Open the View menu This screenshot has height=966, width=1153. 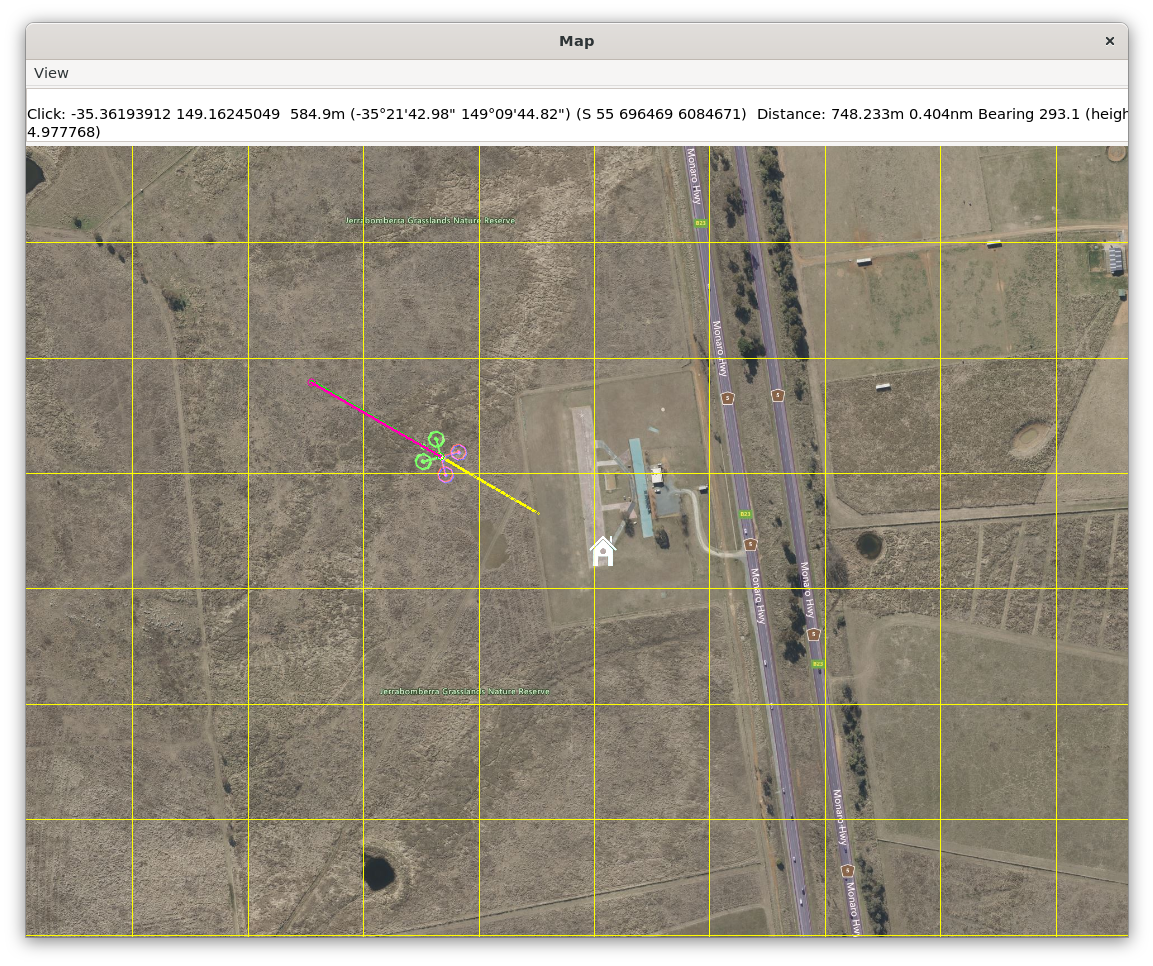(51, 73)
